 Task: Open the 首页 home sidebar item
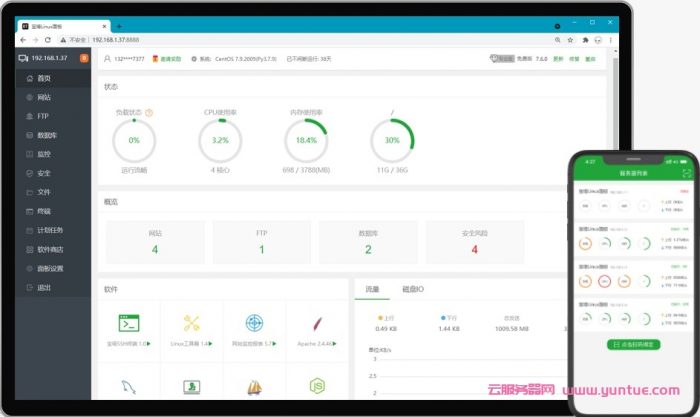pos(43,78)
